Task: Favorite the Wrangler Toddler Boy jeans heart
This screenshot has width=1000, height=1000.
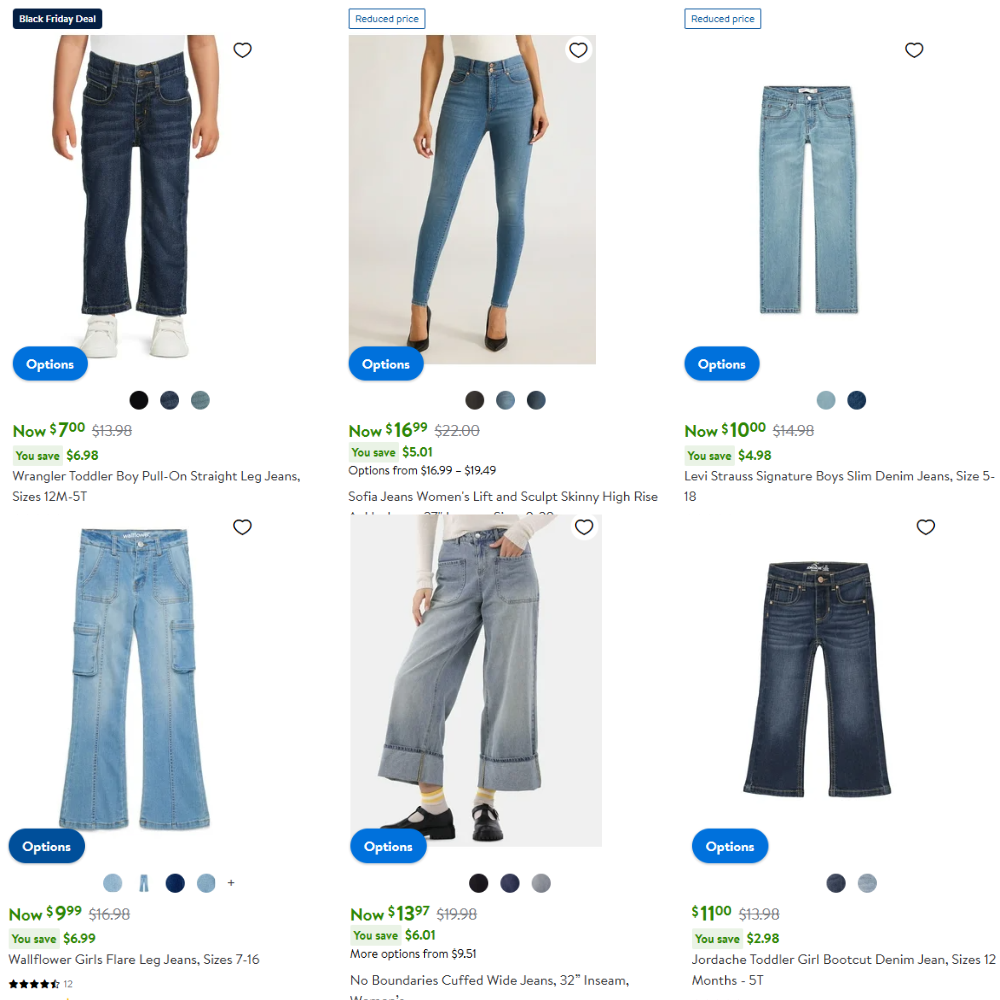Action: [242, 50]
